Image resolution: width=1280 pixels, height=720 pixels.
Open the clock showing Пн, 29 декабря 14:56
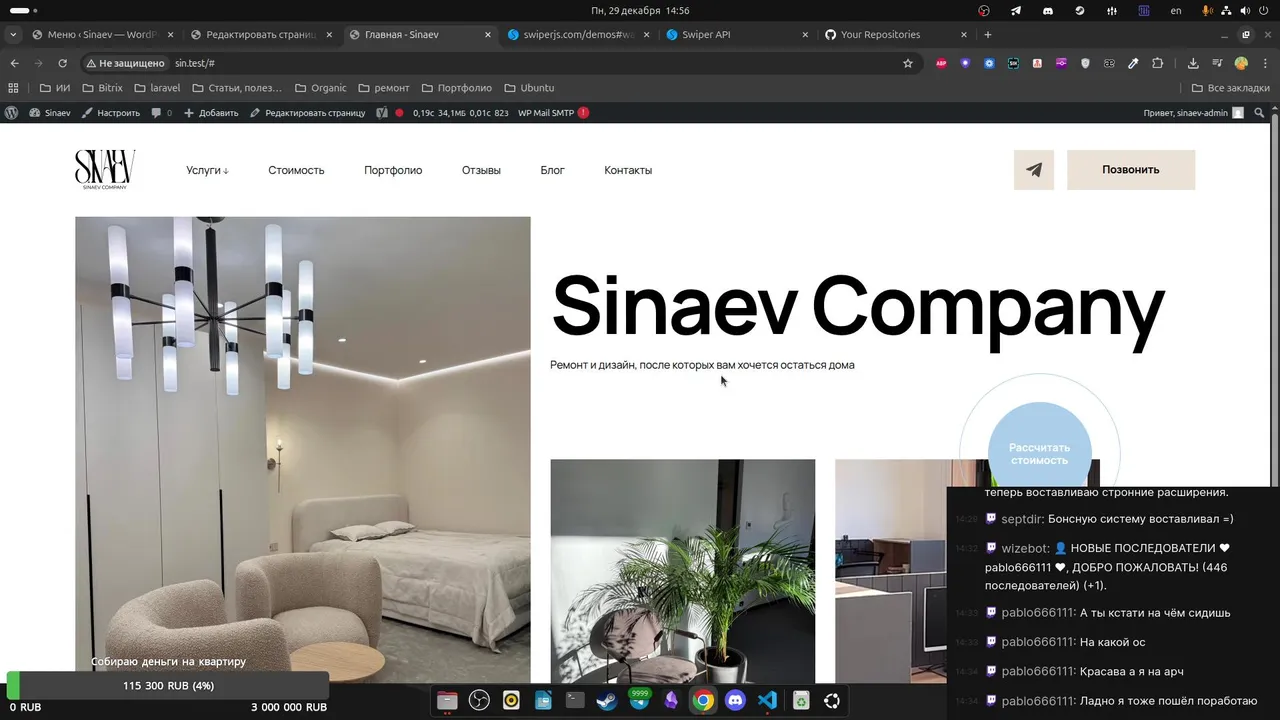point(640,10)
